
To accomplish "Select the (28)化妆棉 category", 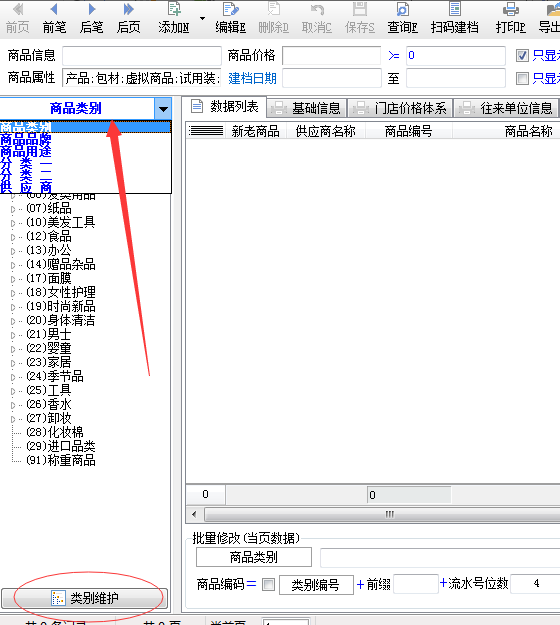I will [55, 432].
